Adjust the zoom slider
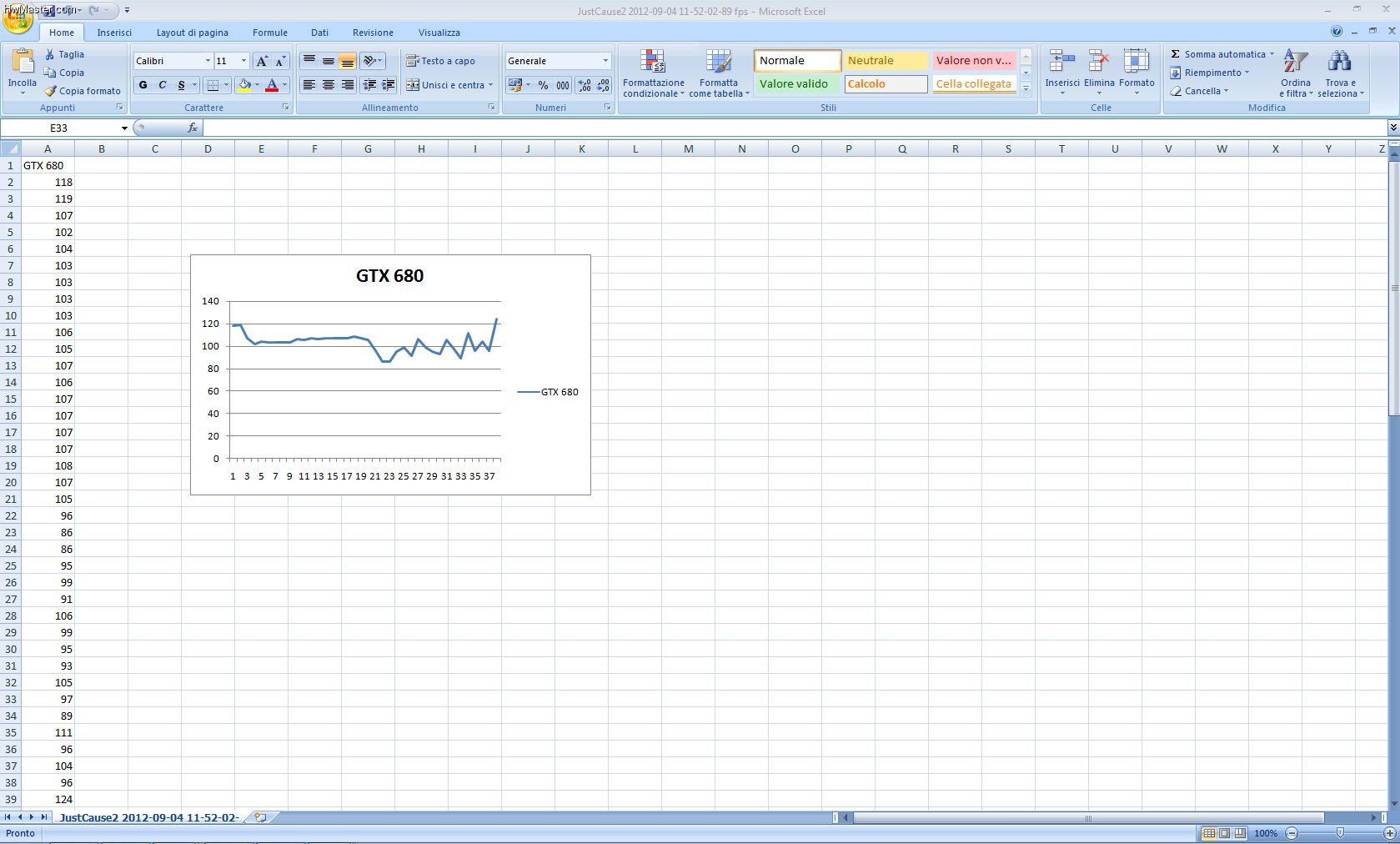Screen dimensions: 1400x844 click(1340, 833)
